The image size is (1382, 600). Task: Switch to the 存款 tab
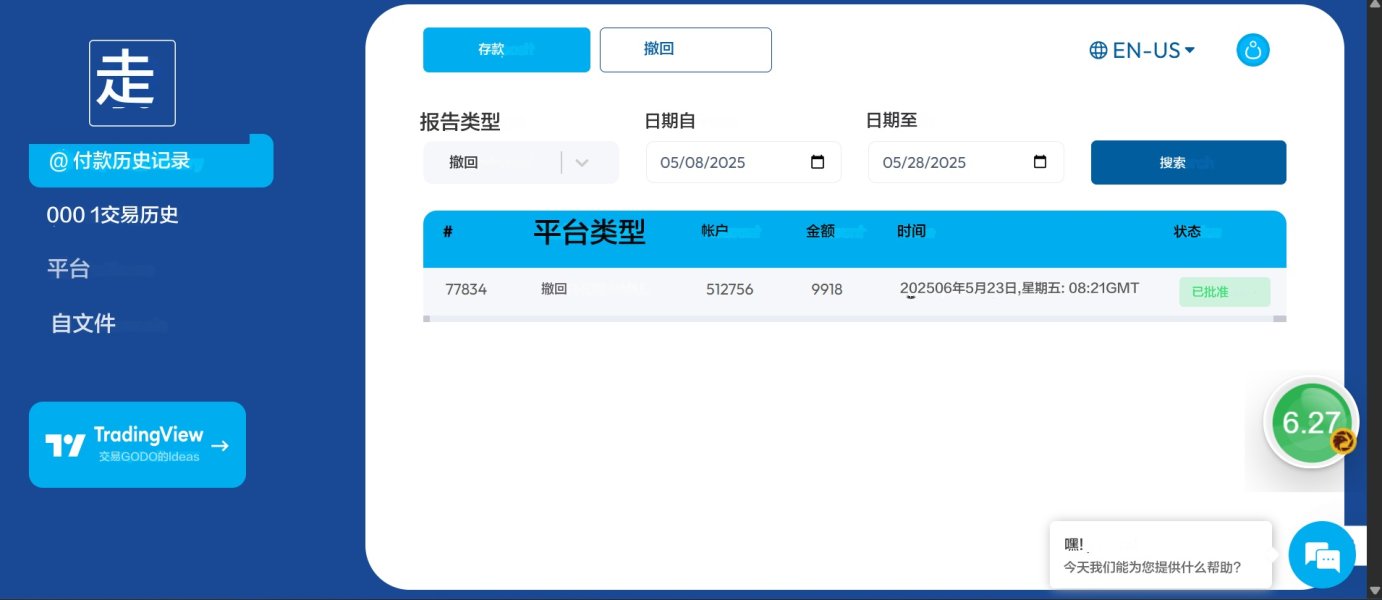[506, 50]
